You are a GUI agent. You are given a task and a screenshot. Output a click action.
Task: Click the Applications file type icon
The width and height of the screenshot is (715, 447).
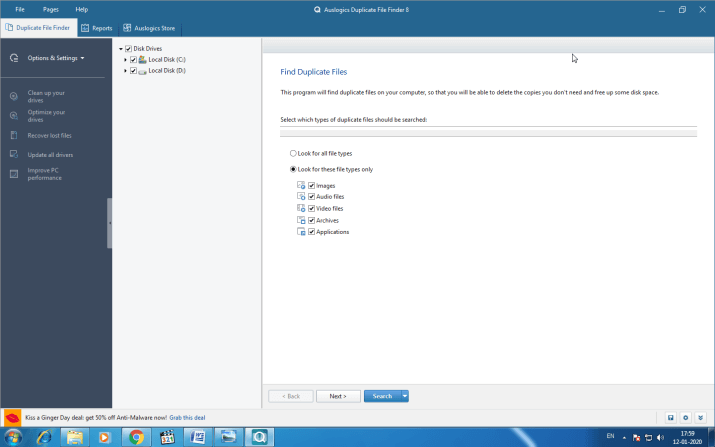click(x=301, y=232)
